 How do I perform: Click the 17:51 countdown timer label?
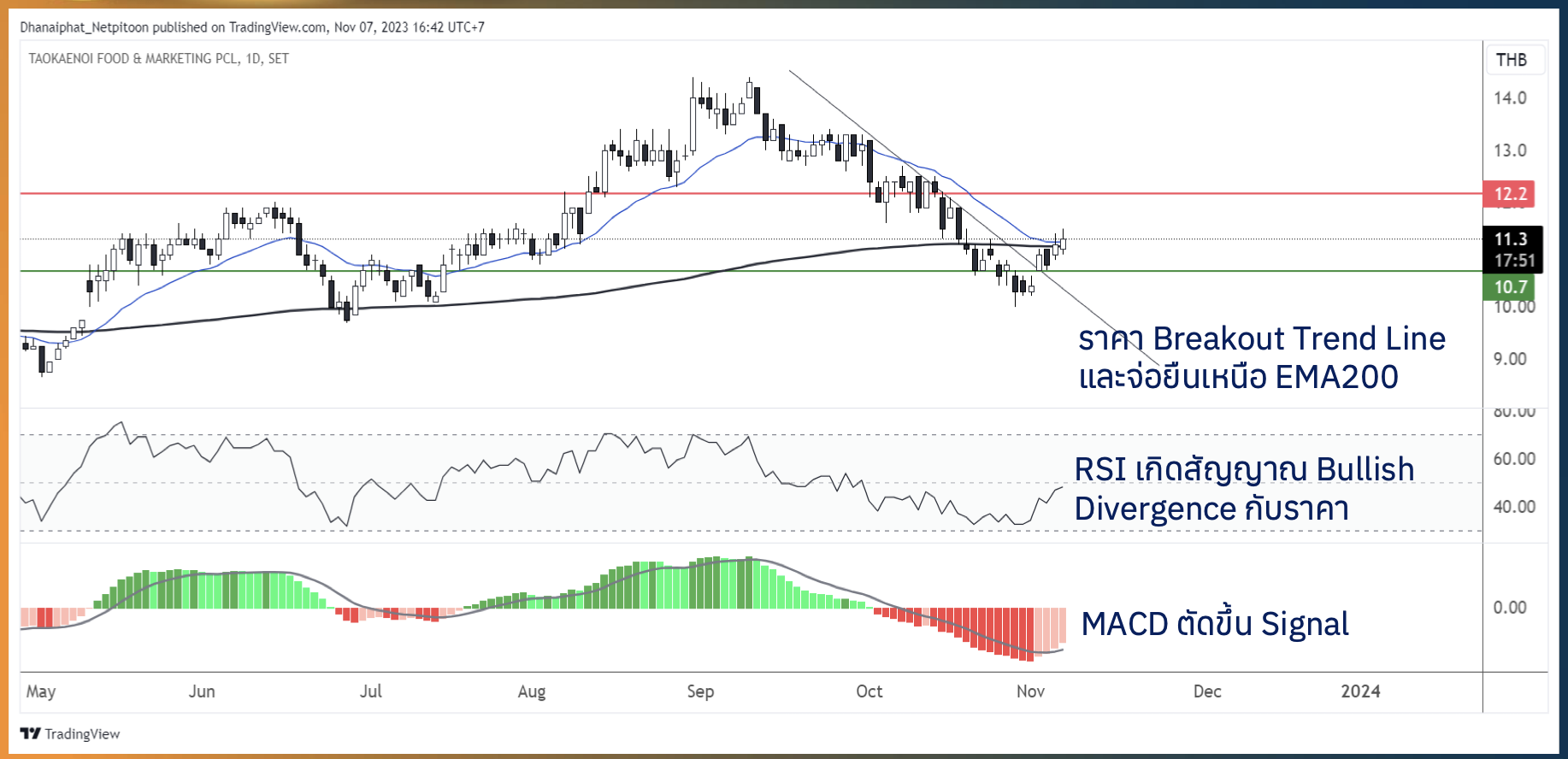[x=1514, y=261]
